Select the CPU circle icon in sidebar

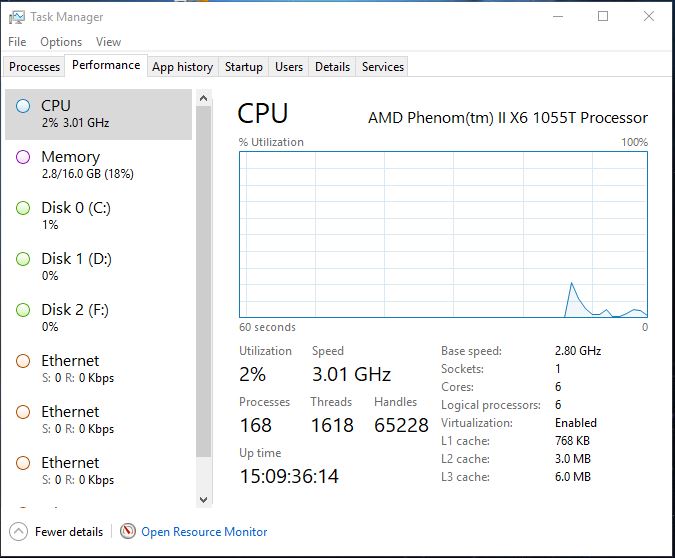(23, 106)
